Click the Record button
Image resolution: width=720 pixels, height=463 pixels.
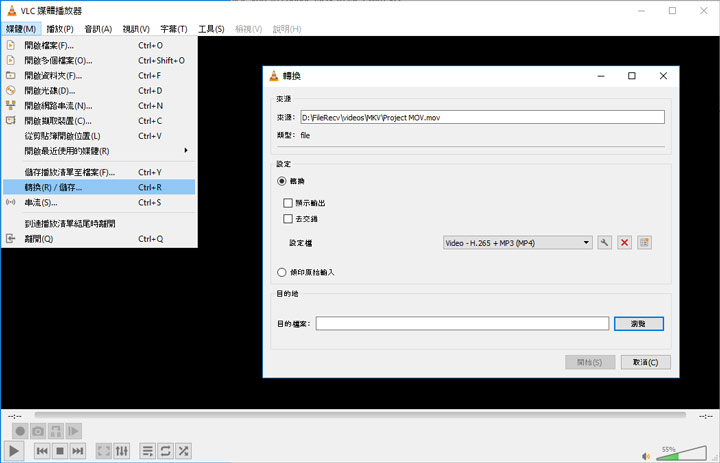click(x=20, y=431)
